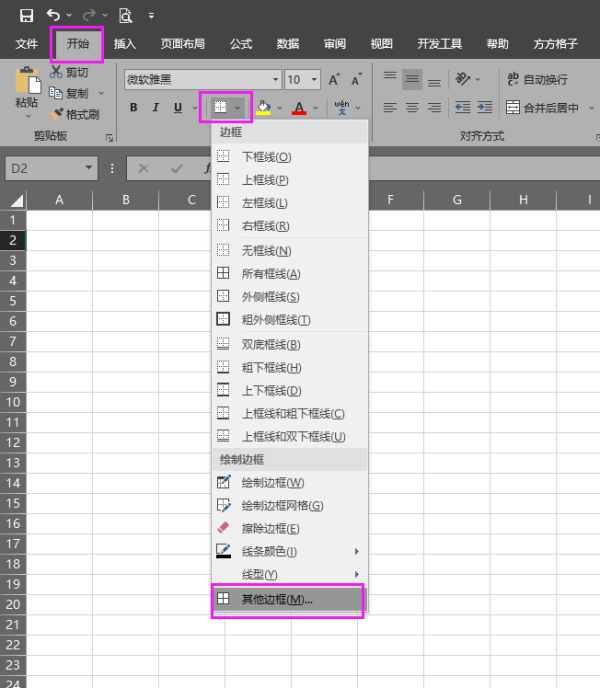Copy selection with 复制

(x=69, y=93)
